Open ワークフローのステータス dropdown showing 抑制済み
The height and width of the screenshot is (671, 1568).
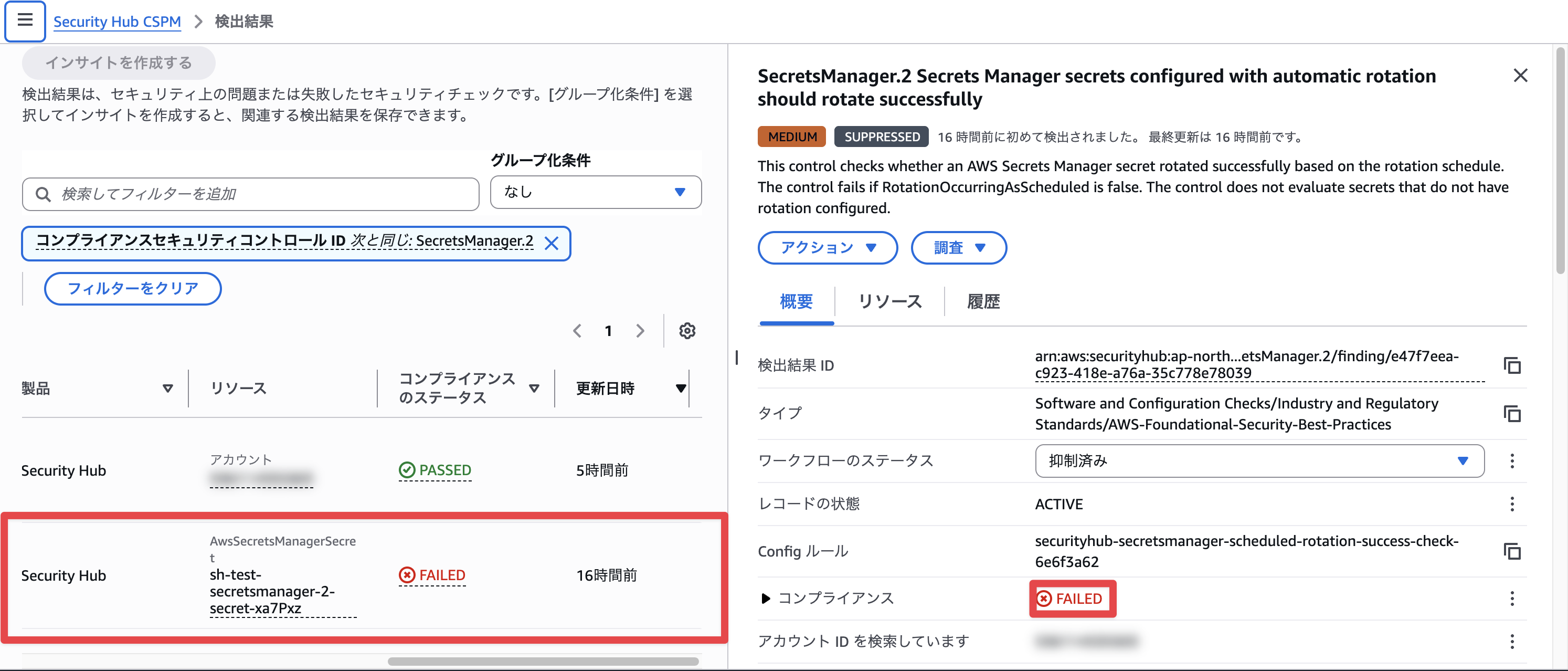coord(1259,461)
